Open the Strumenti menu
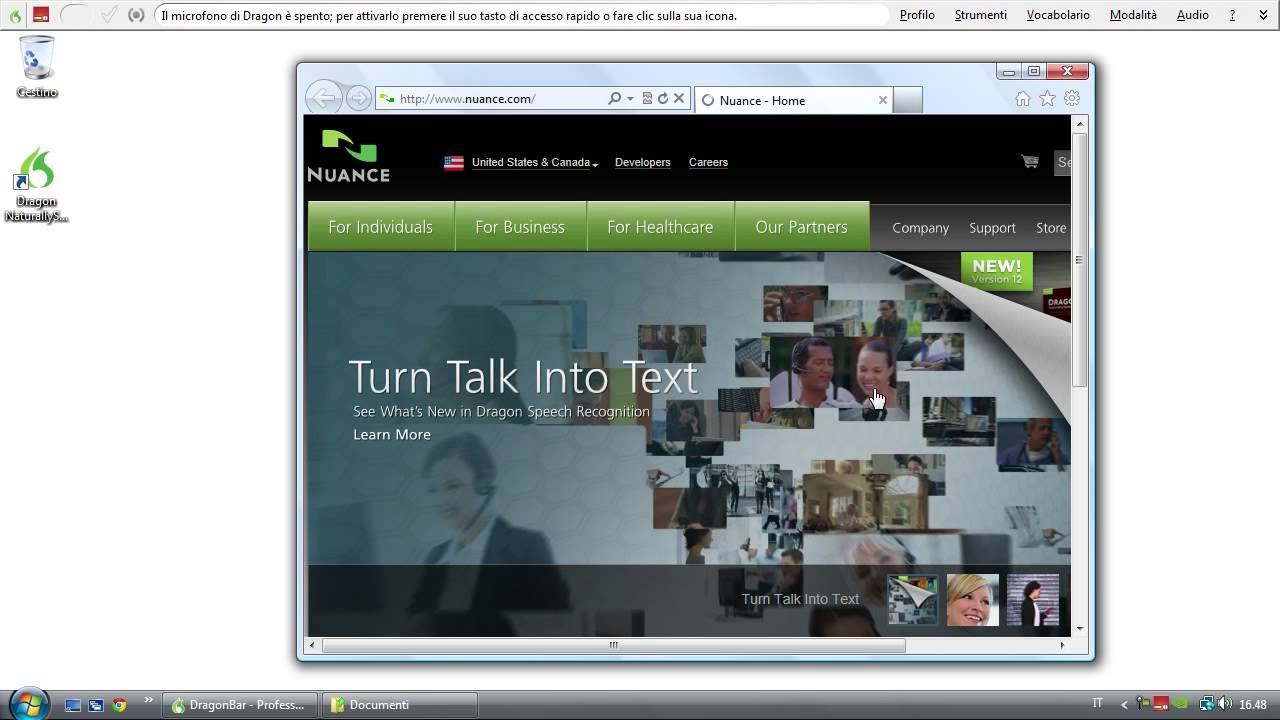The width and height of the screenshot is (1280, 720). pos(980,15)
